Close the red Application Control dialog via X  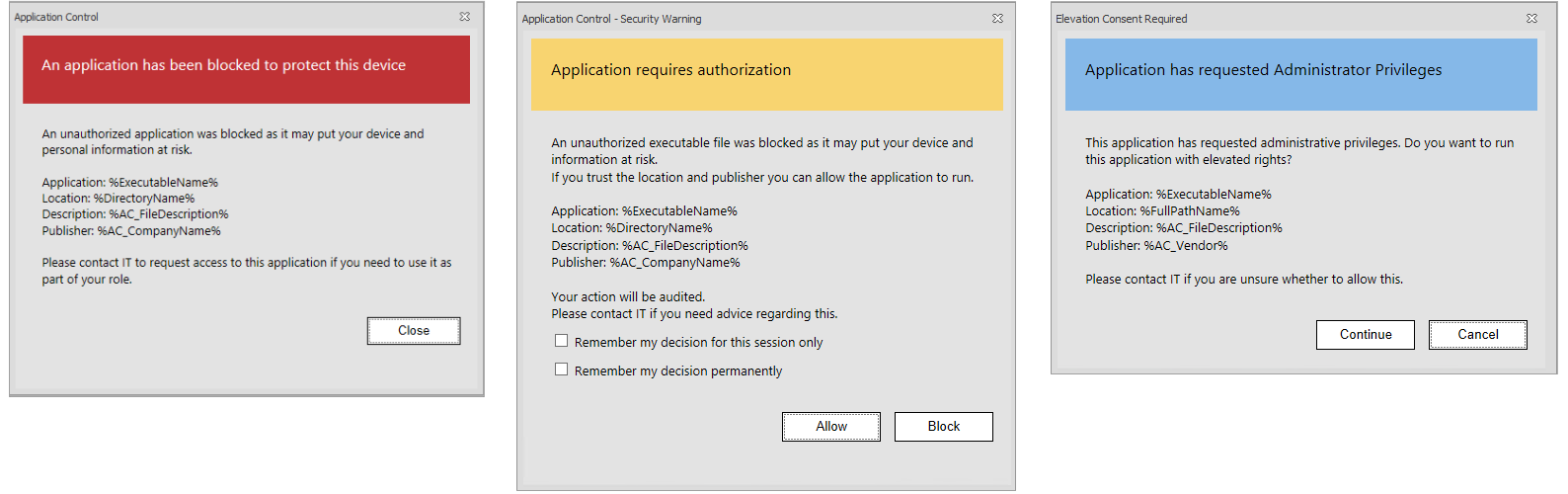point(464,17)
